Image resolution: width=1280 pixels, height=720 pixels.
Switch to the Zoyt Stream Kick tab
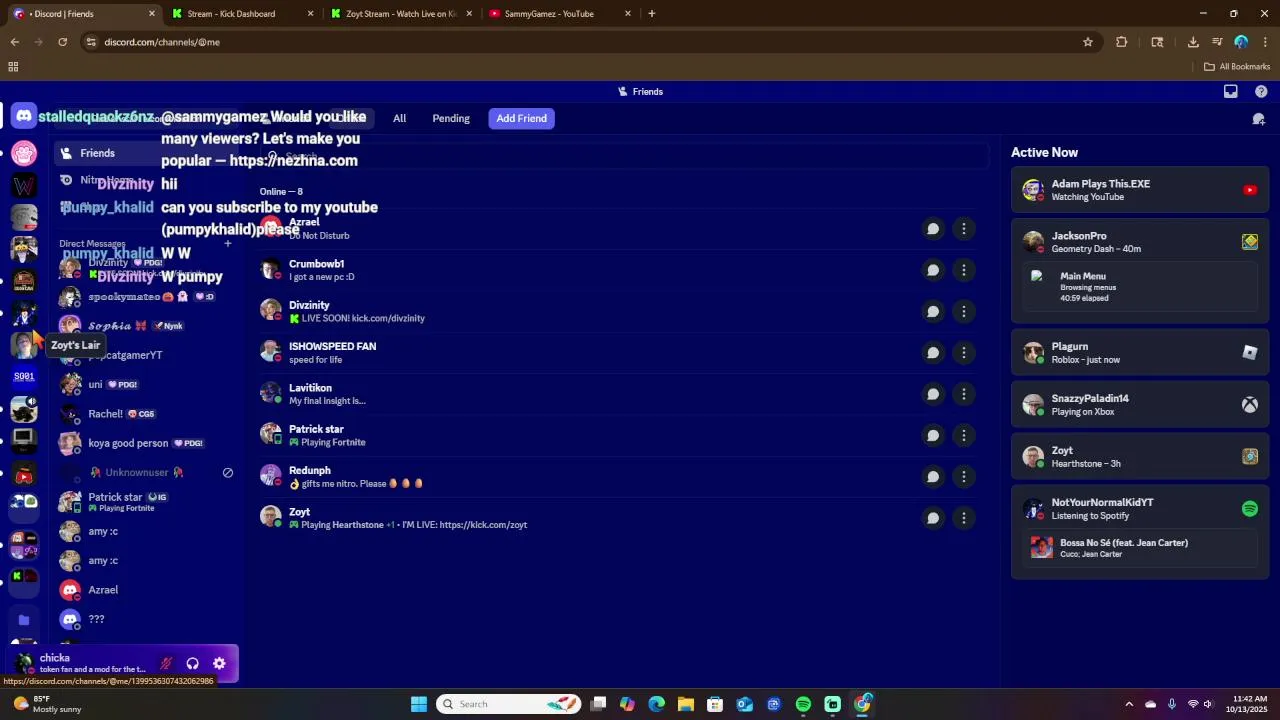point(400,14)
